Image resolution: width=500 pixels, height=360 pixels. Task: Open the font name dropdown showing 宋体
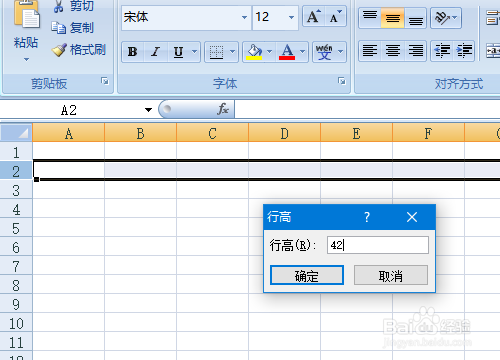244,17
